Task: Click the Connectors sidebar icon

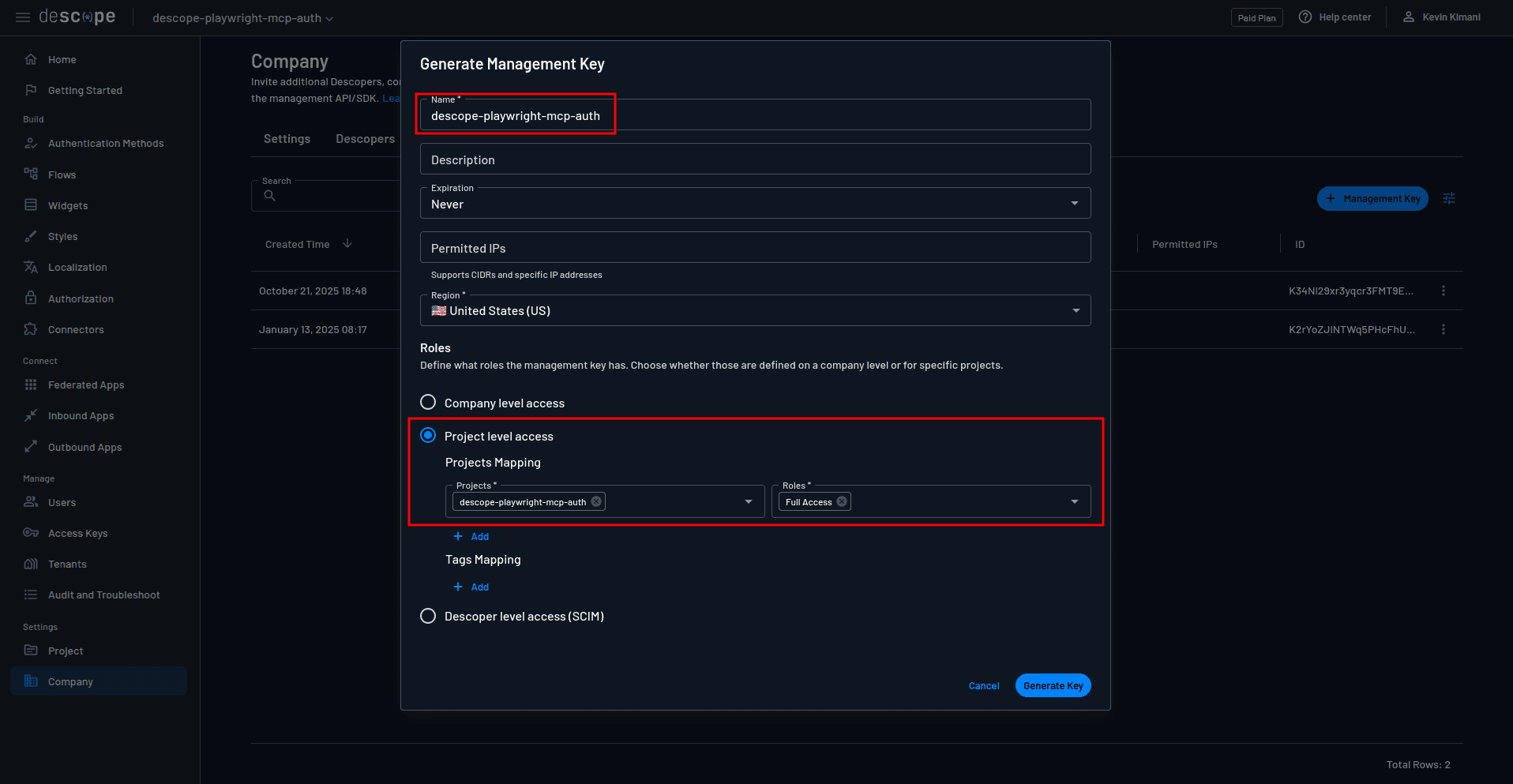Action: pyautogui.click(x=31, y=329)
